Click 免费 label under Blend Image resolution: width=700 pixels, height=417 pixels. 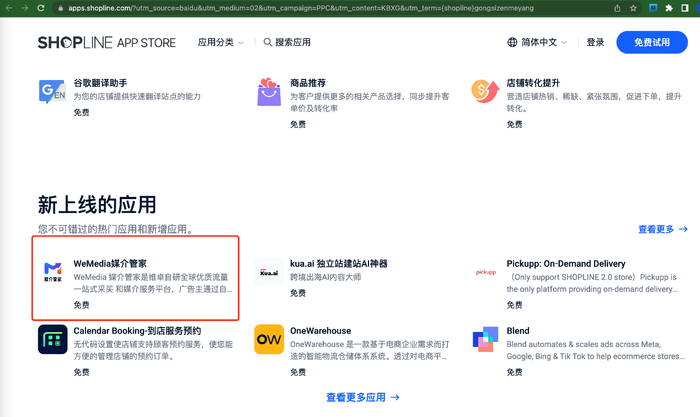click(514, 372)
